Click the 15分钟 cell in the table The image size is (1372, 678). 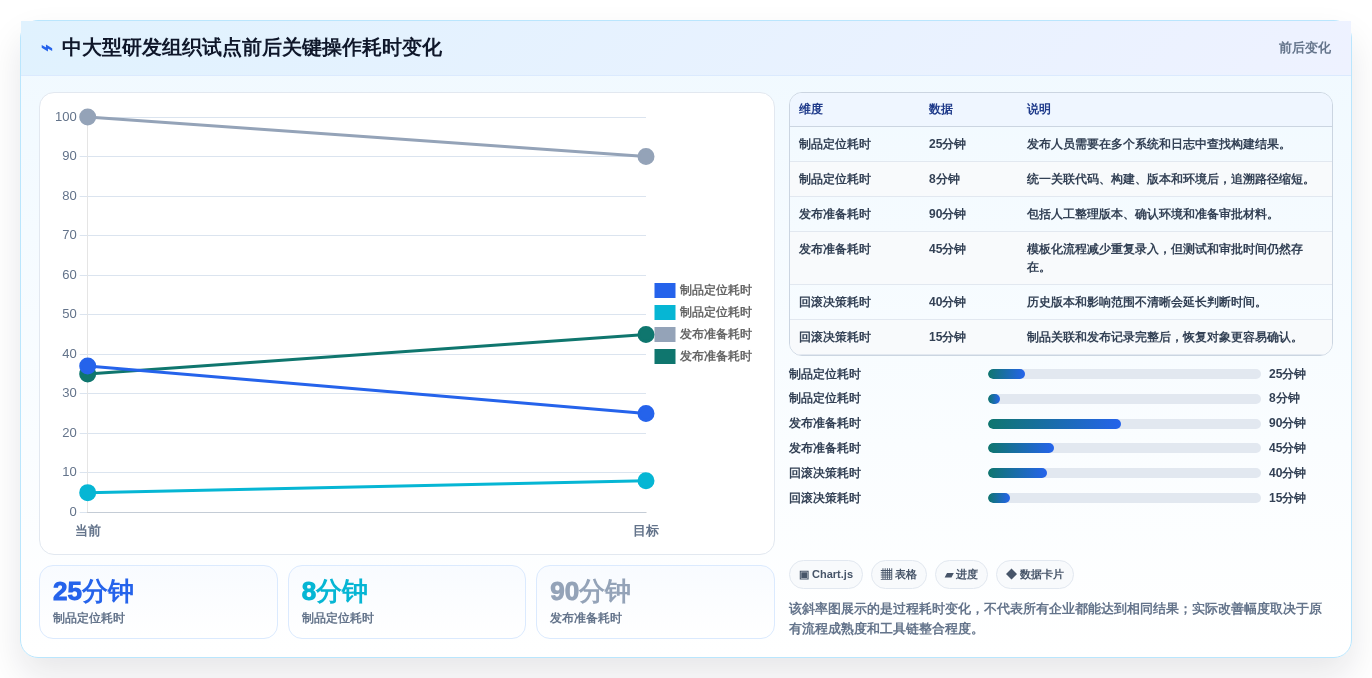pyautogui.click(x=947, y=337)
